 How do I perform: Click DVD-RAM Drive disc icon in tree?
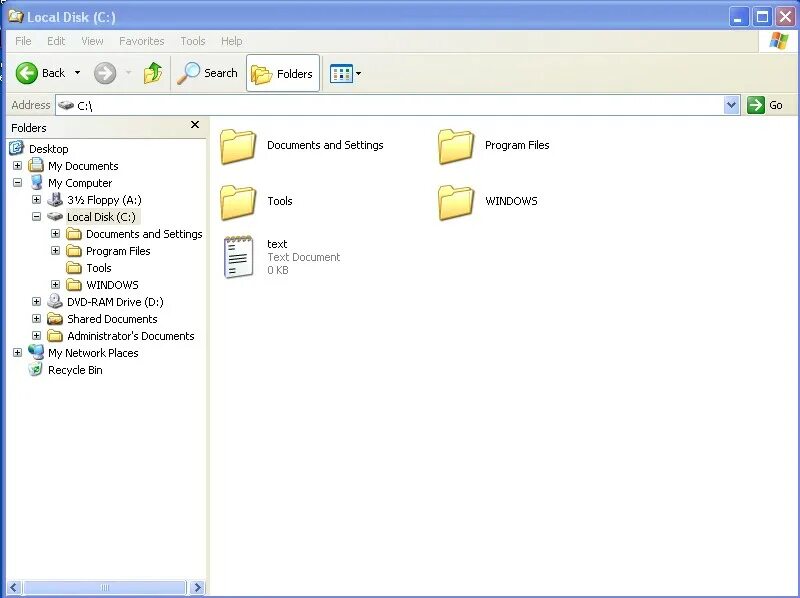coord(55,301)
